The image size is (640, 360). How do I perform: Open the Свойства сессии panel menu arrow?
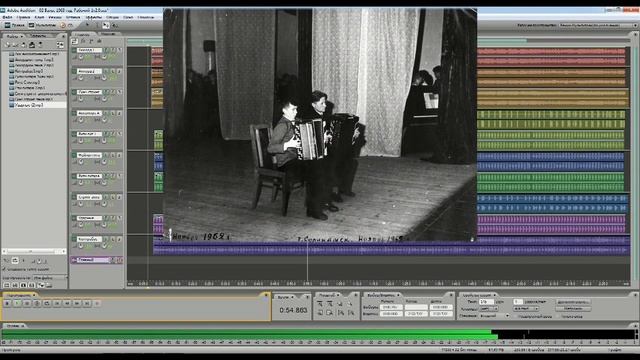tap(495, 295)
